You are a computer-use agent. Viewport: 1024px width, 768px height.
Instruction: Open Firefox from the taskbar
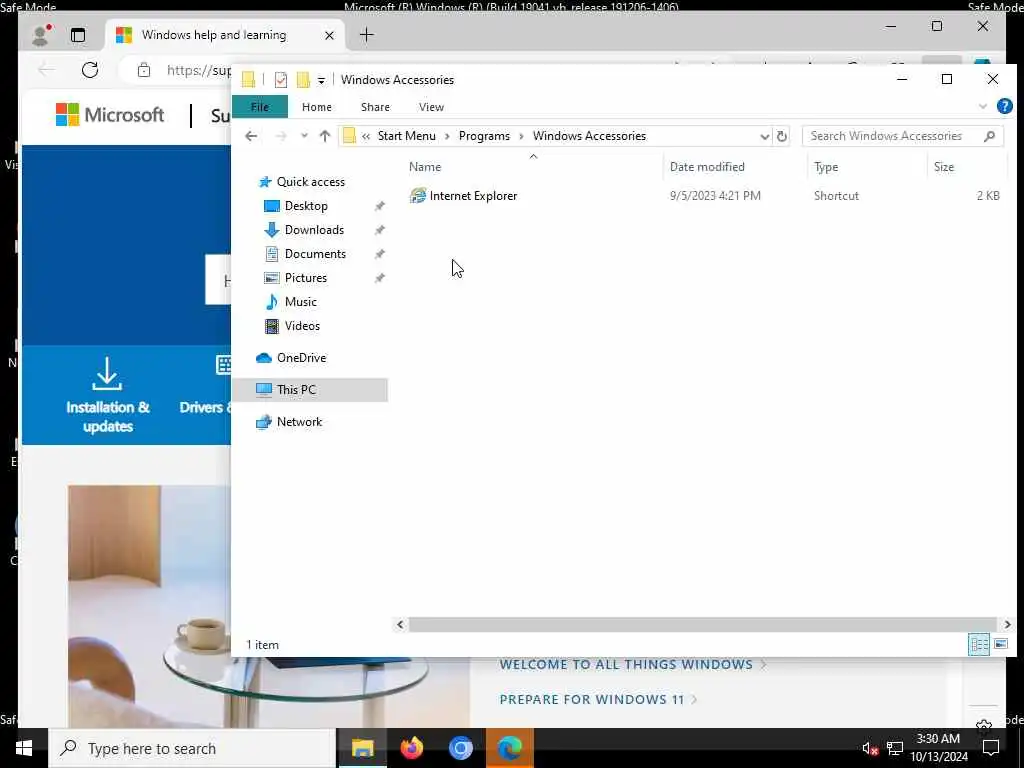click(411, 748)
